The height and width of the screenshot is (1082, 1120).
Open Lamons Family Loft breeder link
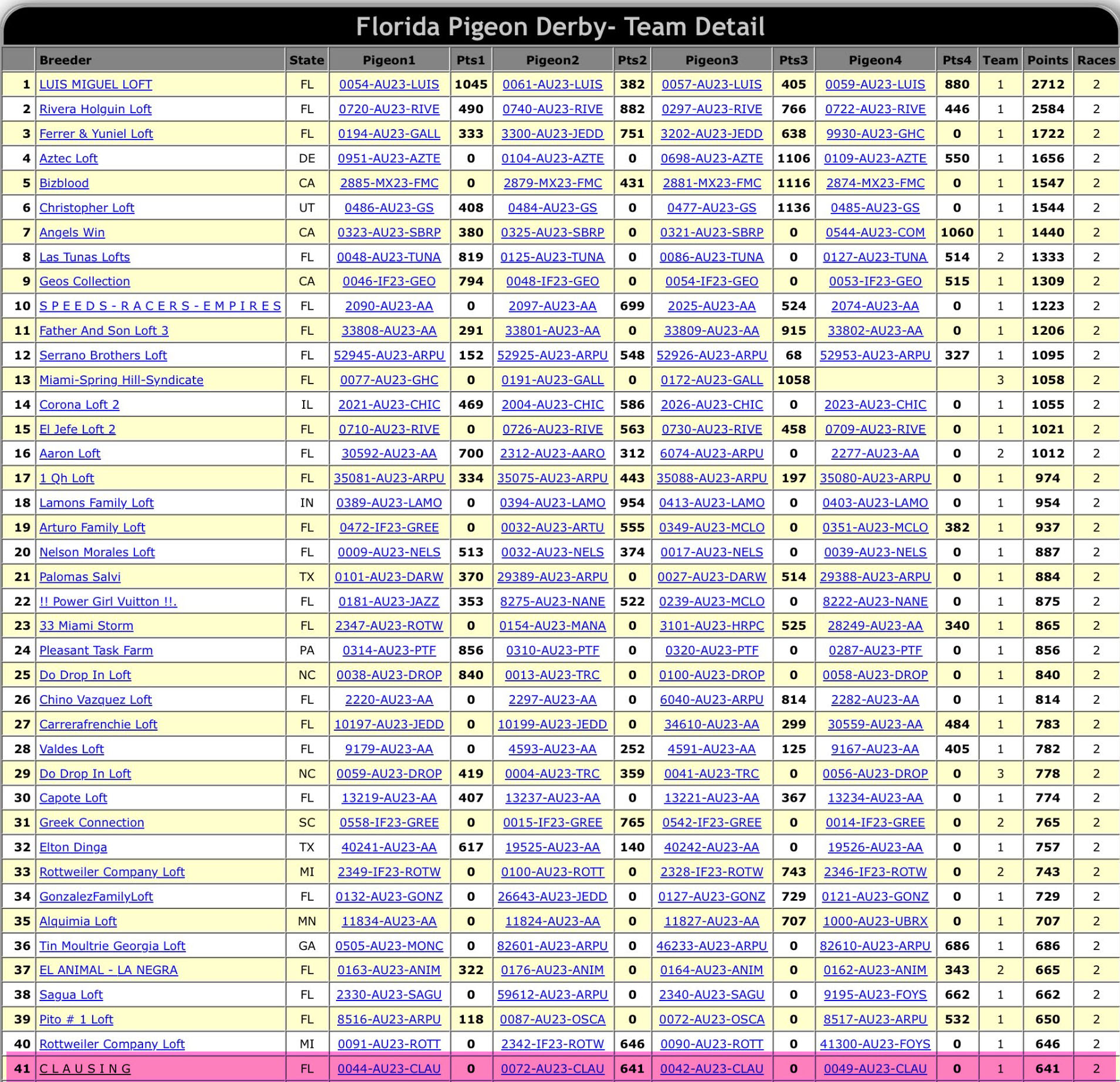click(96, 503)
